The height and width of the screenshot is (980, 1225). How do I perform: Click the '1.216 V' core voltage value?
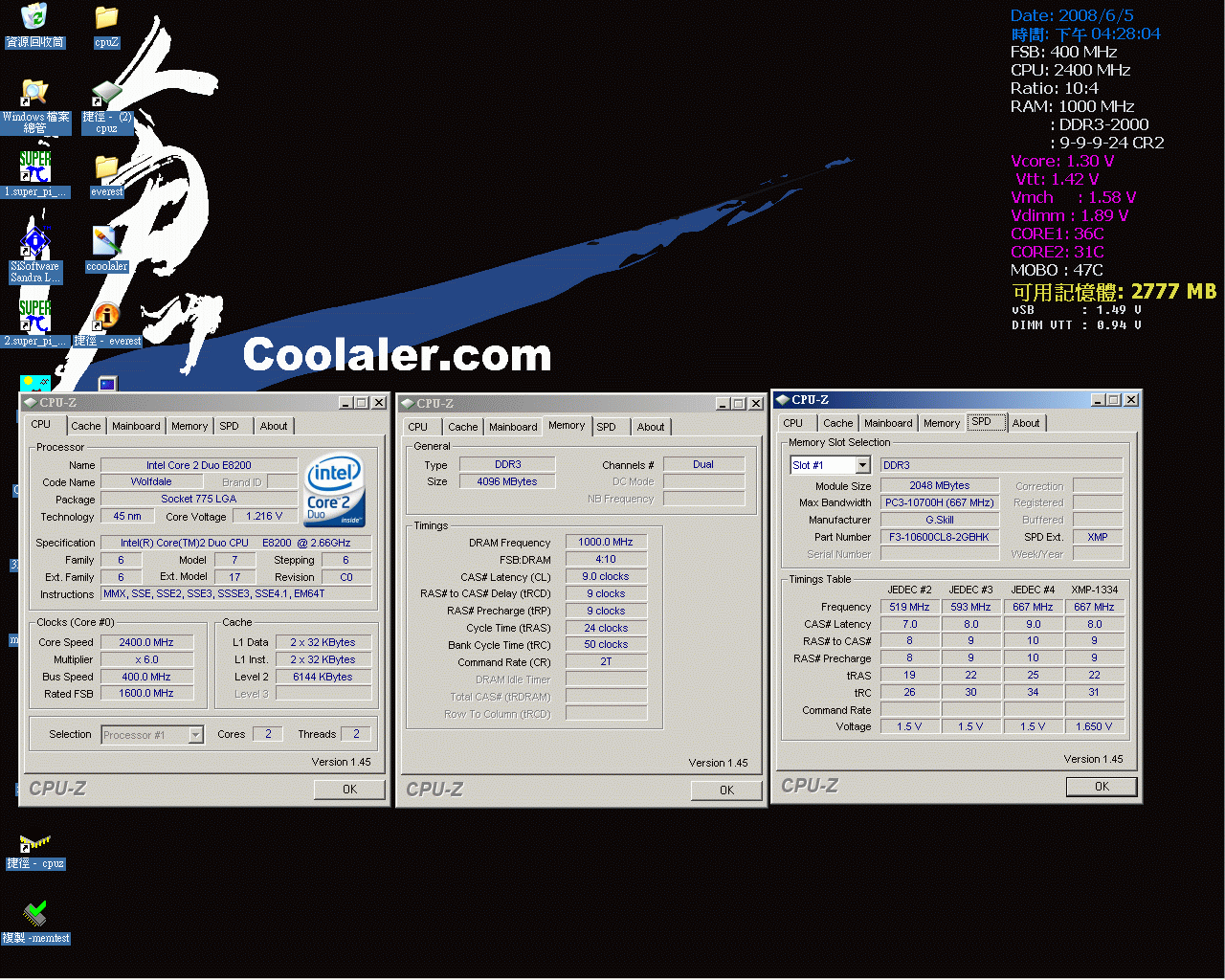264,517
